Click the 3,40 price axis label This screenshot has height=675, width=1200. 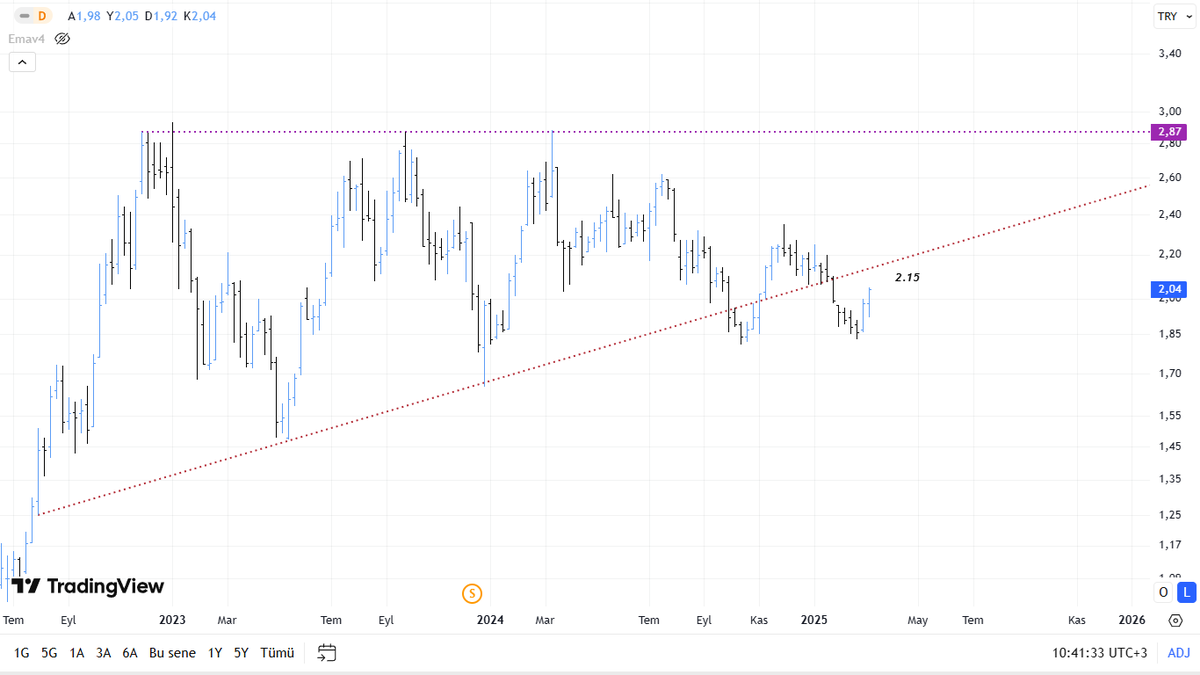(x=1170, y=54)
